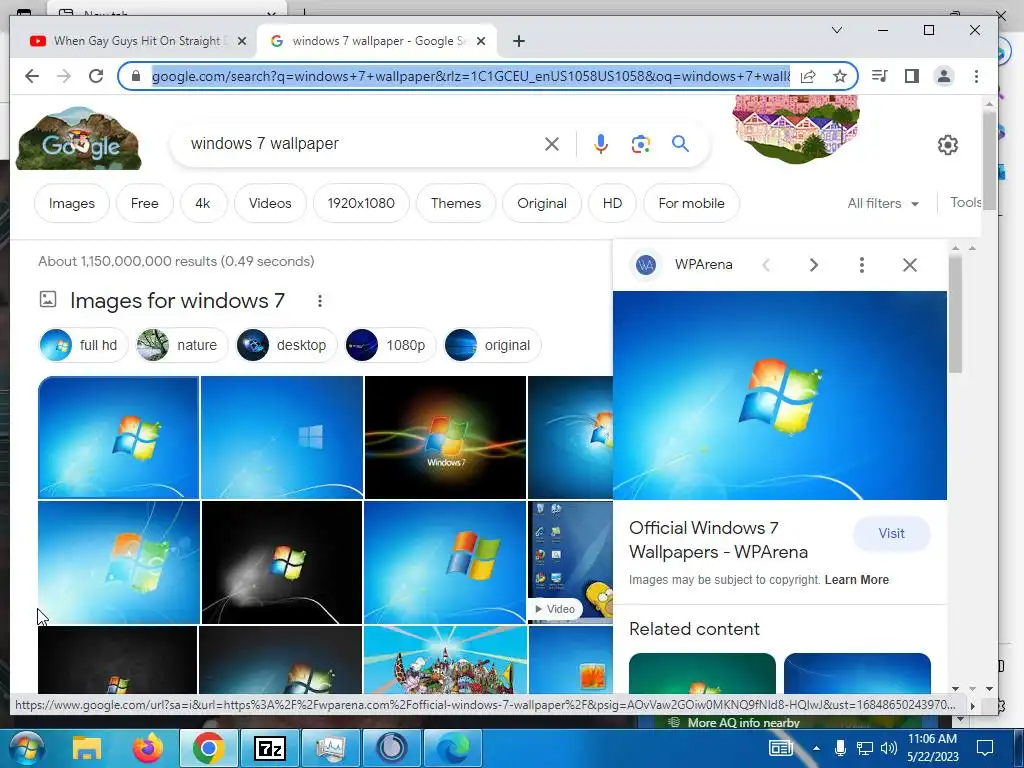Show hidden system tray icons
This screenshot has width=1024, height=768.
coord(816,748)
